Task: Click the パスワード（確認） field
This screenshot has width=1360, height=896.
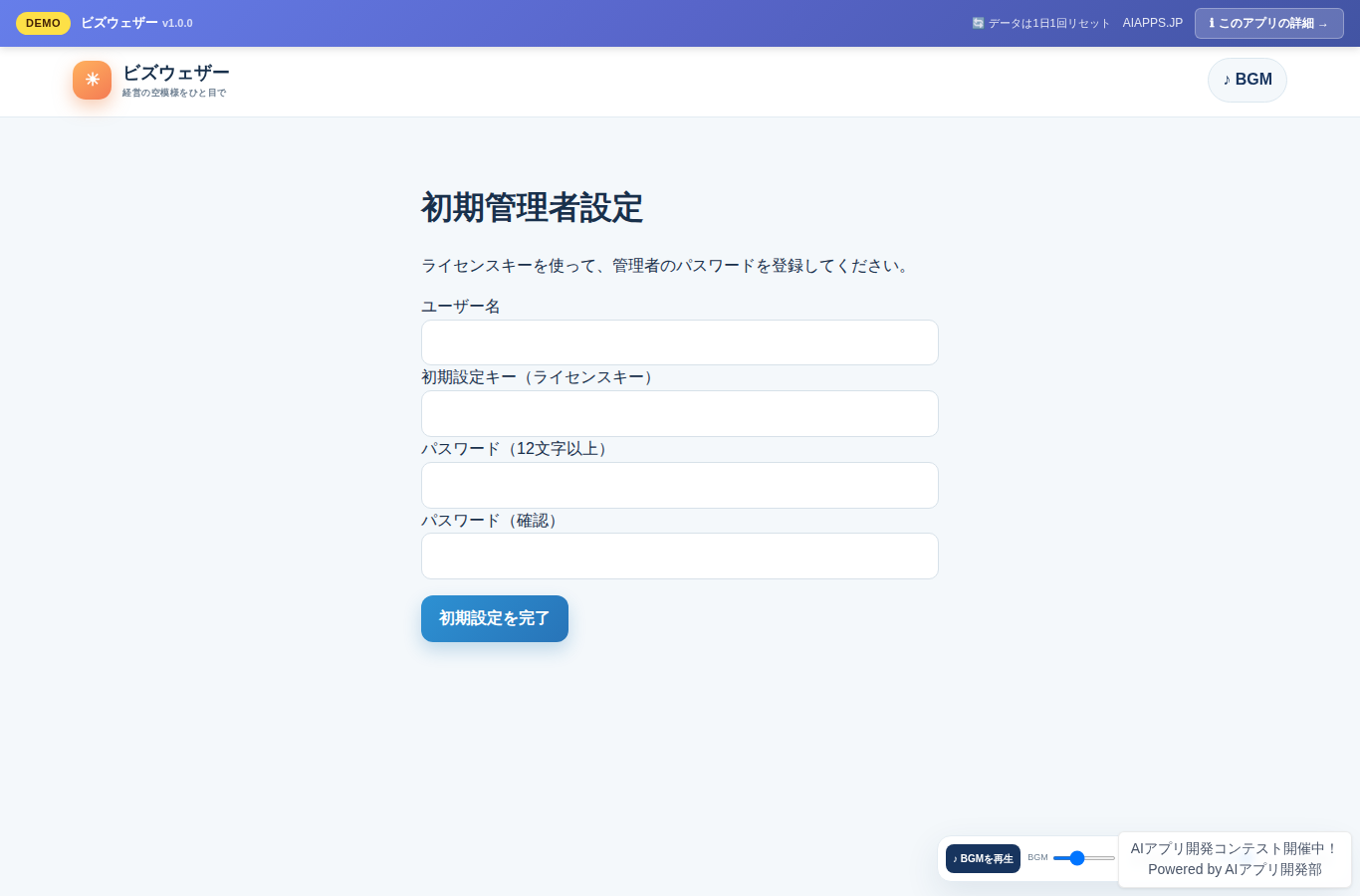Action: (x=680, y=556)
